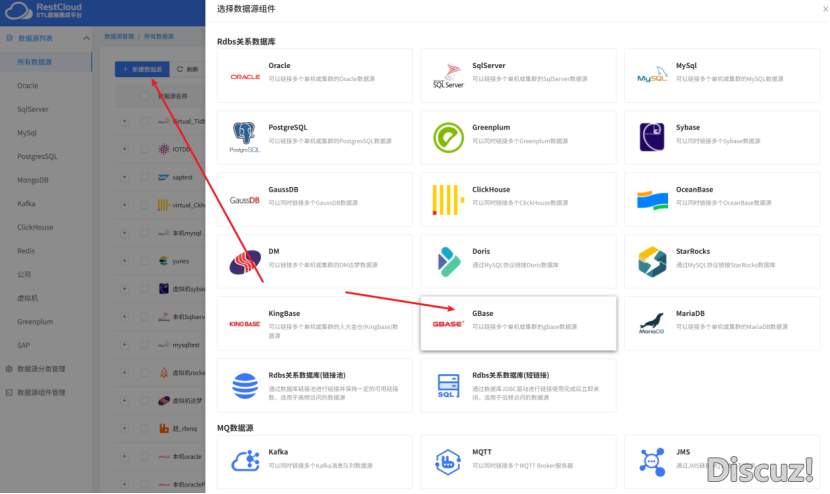Check the yunes row checkbox
This screenshot has height=494, width=830.
pyautogui.click(x=144, y=261)
